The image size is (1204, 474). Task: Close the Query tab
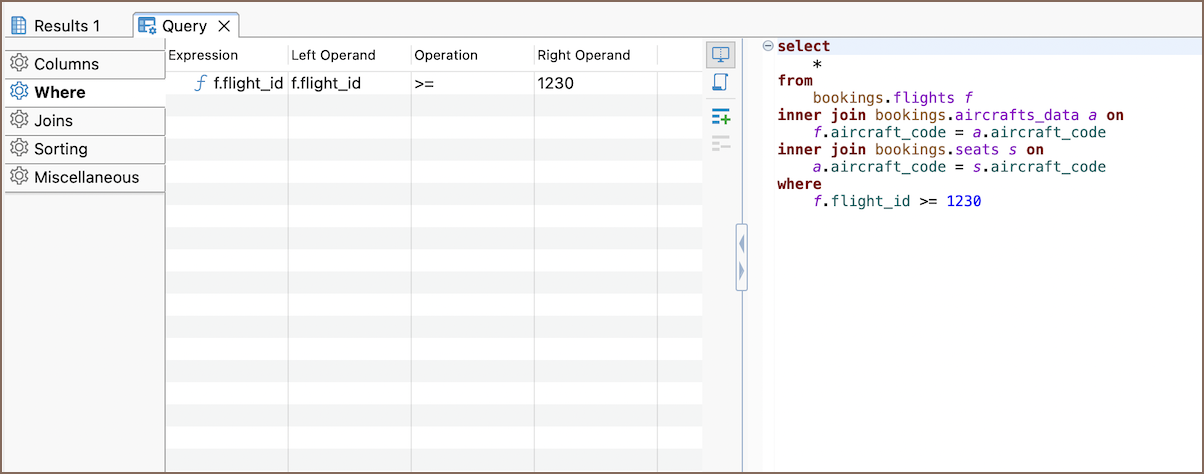[x=224, y=26]
